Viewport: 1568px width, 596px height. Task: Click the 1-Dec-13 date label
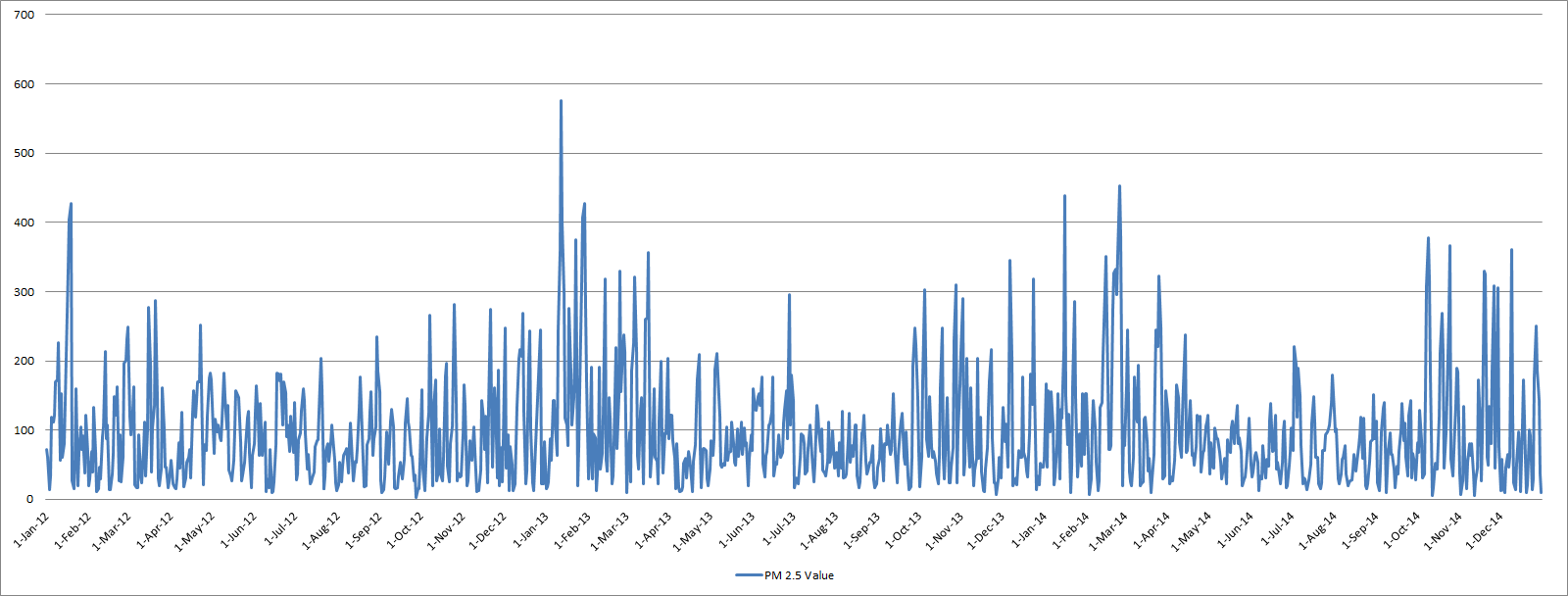pos(986,529)
